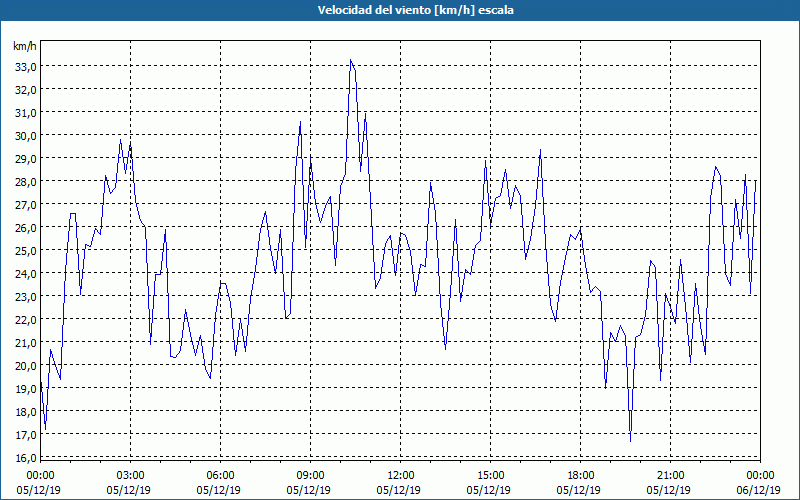This screenshot has height=500, width=800.
Task: Click the '00:00' time label dated 06/12/19
Action: [x=760, y=475]
